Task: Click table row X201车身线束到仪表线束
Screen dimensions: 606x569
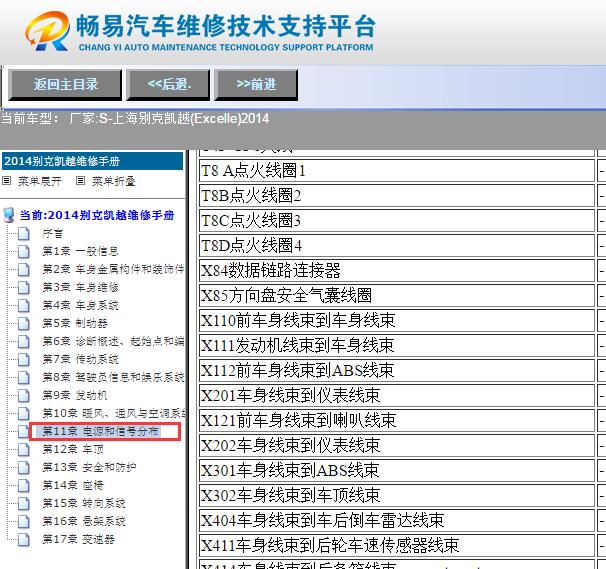Action: pos(397,395)
